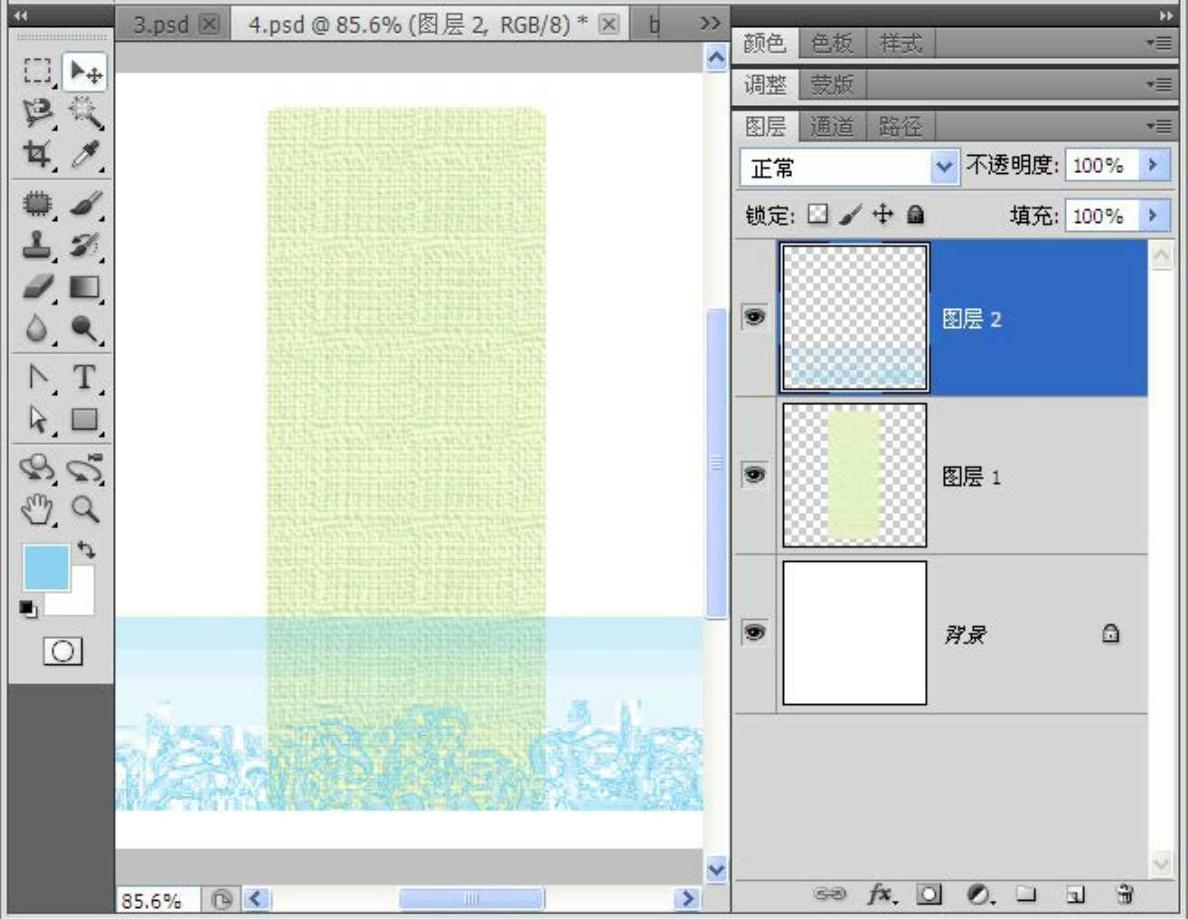This screenshot has width=1188, height=919.
Task: Select the Hand tool
Action: [38, 510]
